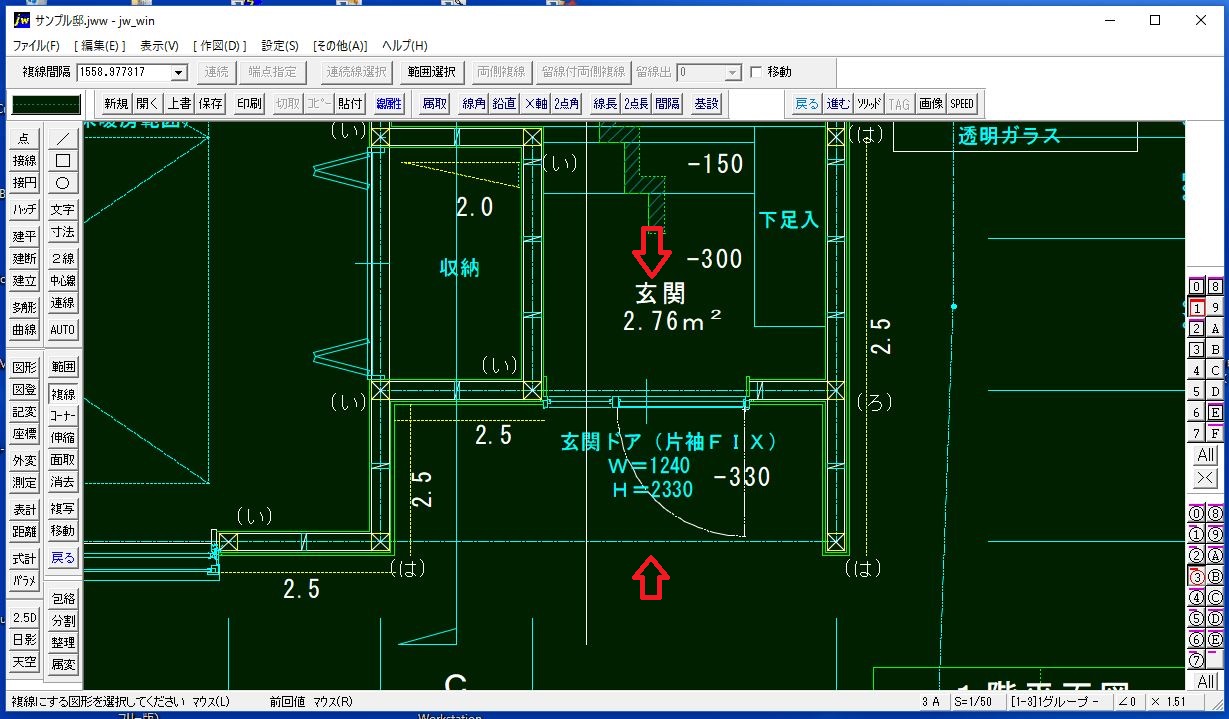This screenshot has width=1229, height=719.
Task: Click the layer All button above the X button
Action: (x=1205, y=455)
